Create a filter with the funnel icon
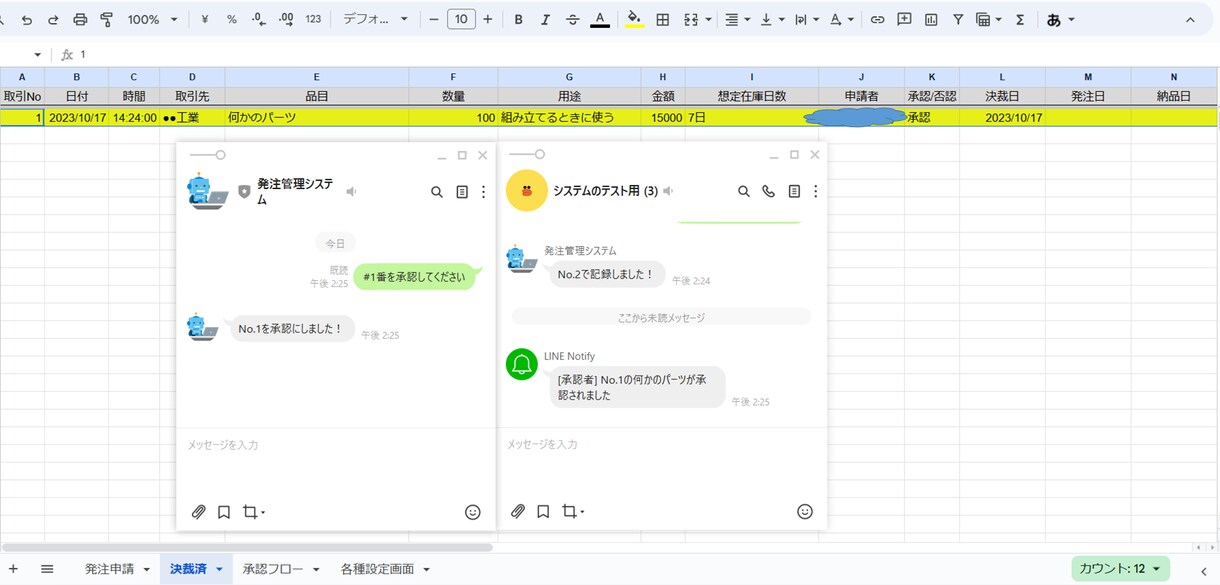 958,20
